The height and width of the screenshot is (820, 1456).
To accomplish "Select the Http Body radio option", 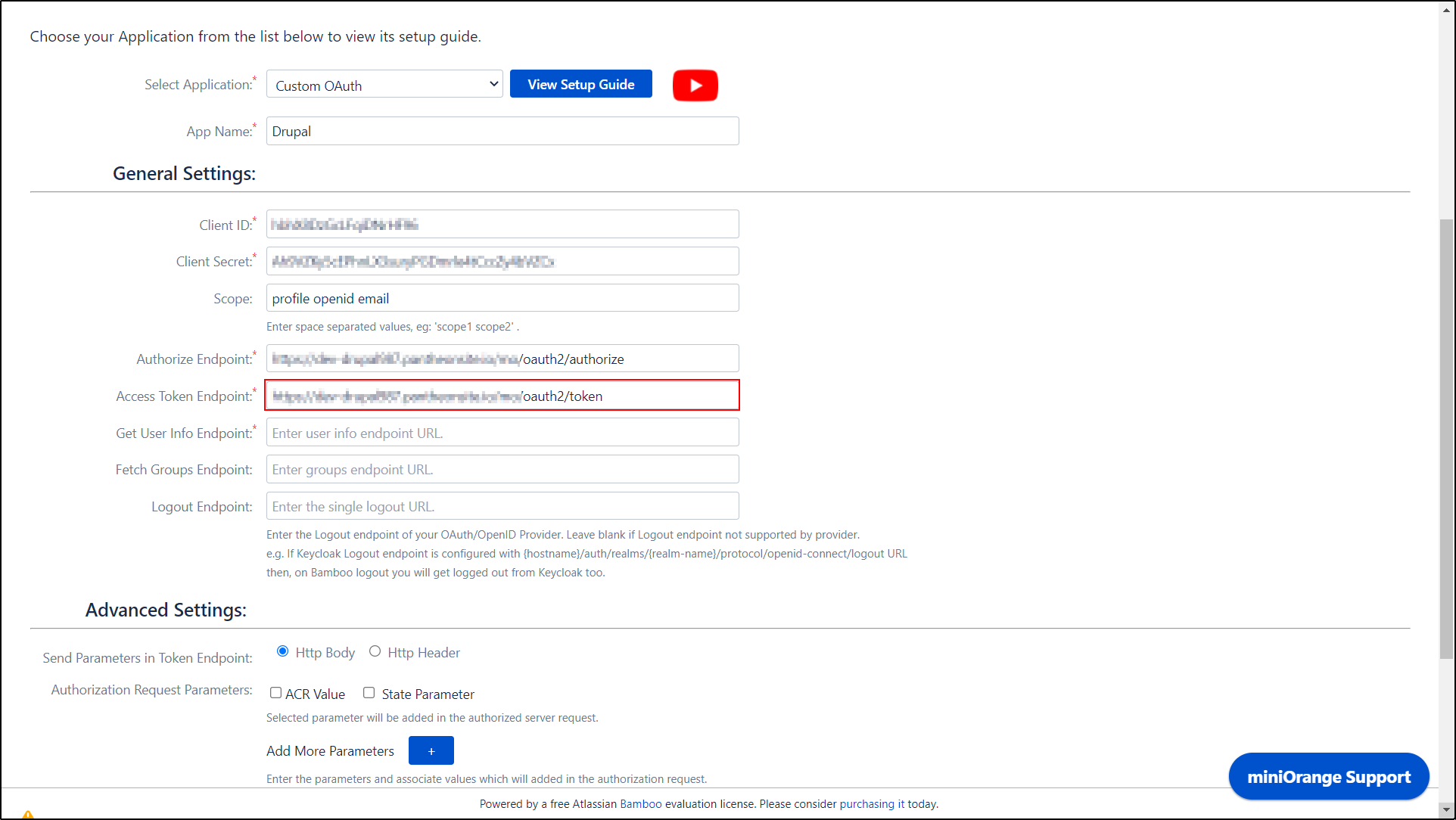I will 282,651.
